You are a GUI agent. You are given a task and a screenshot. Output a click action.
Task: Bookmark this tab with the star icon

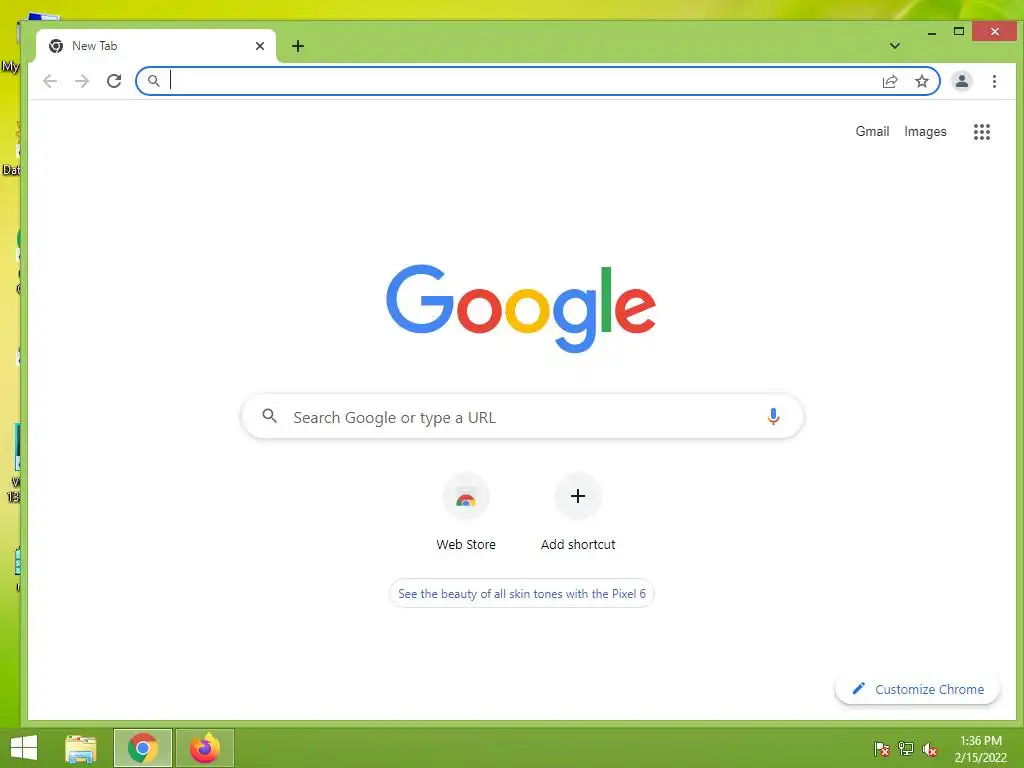pyautogui.click(x=921, y=81)
